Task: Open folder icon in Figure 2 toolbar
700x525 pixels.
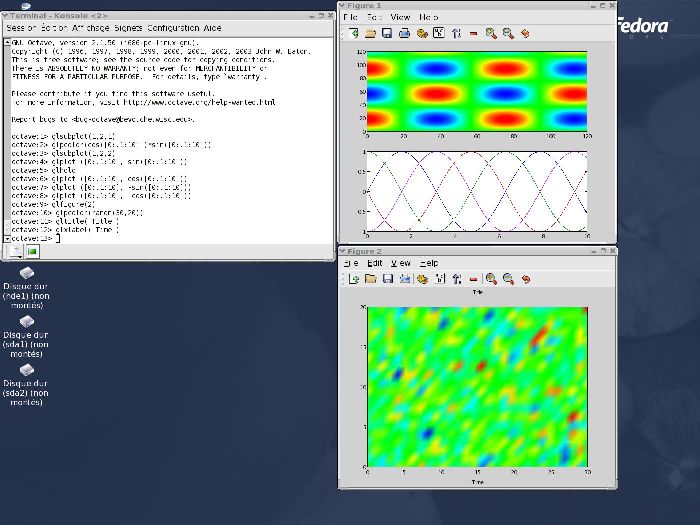Action: 370,278
